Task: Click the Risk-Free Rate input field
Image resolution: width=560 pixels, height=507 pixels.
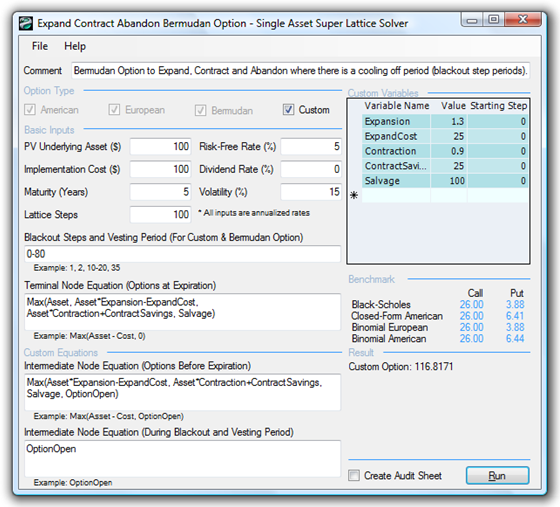Action: coord(311,147)
